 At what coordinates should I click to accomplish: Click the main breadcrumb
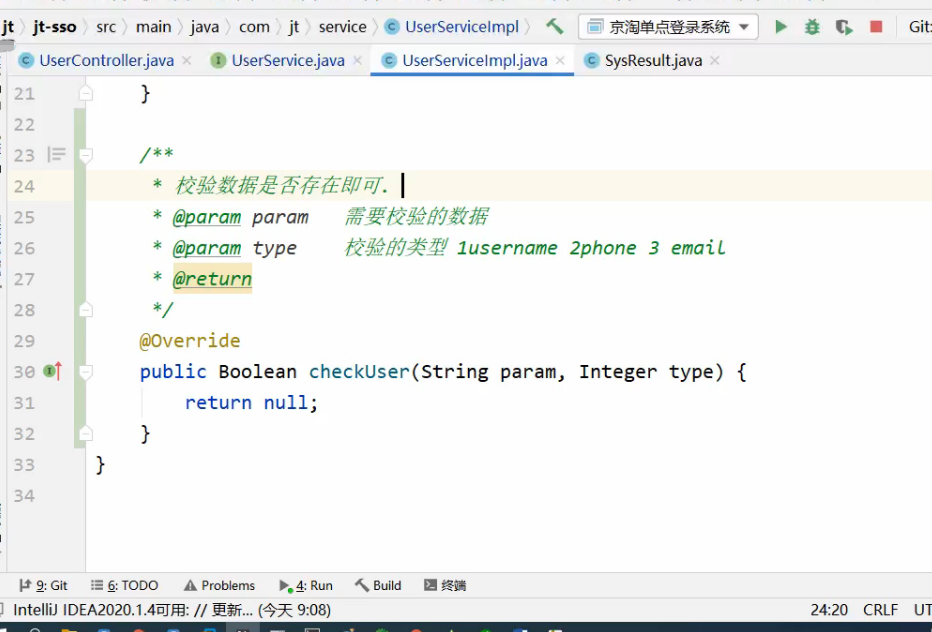coord(153,27)
